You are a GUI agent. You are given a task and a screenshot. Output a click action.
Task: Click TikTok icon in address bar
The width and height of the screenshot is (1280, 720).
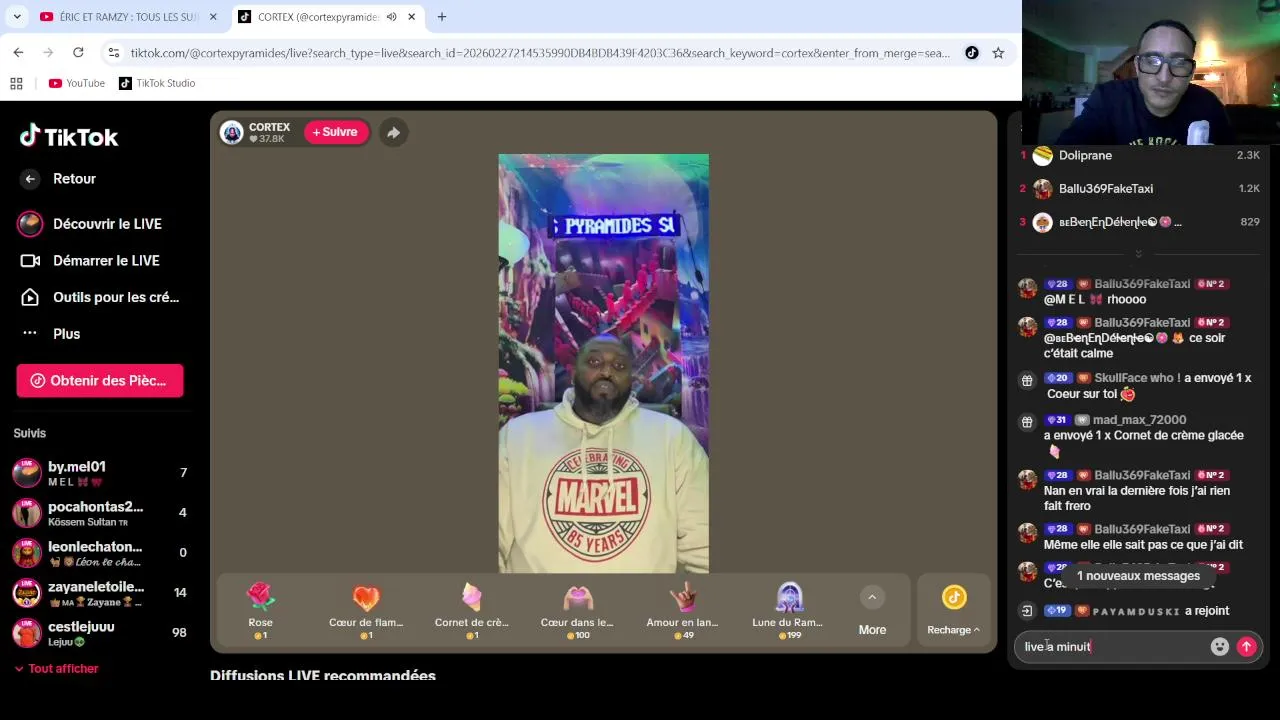pos(971,53)
